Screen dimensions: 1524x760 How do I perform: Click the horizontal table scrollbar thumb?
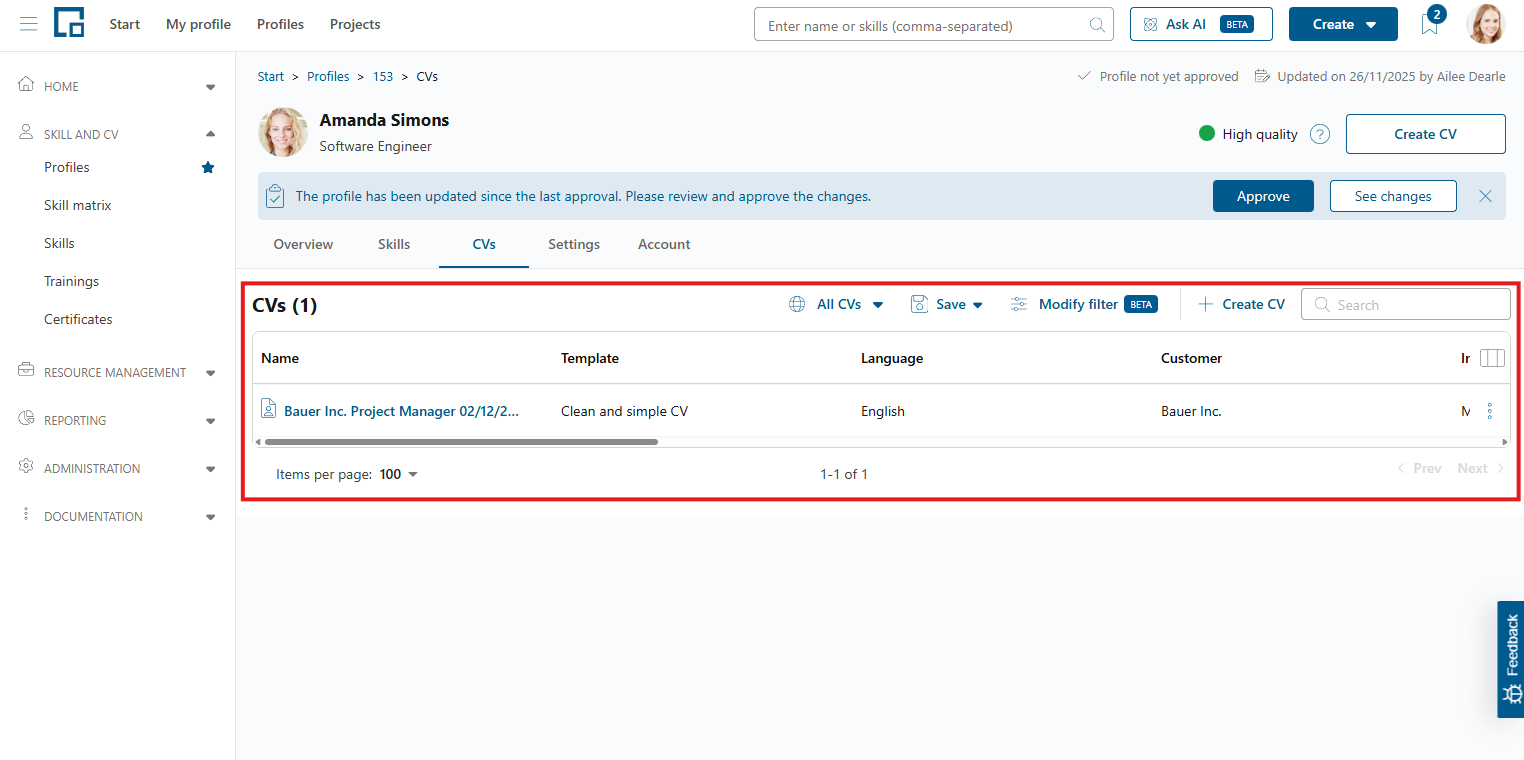point(461,441)
